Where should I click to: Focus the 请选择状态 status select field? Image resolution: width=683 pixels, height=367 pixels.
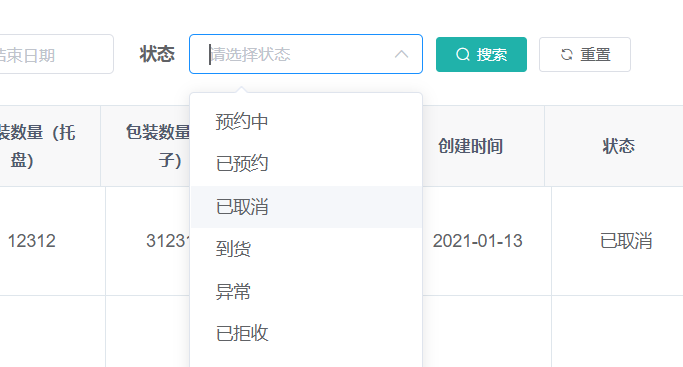click(306, 54)
